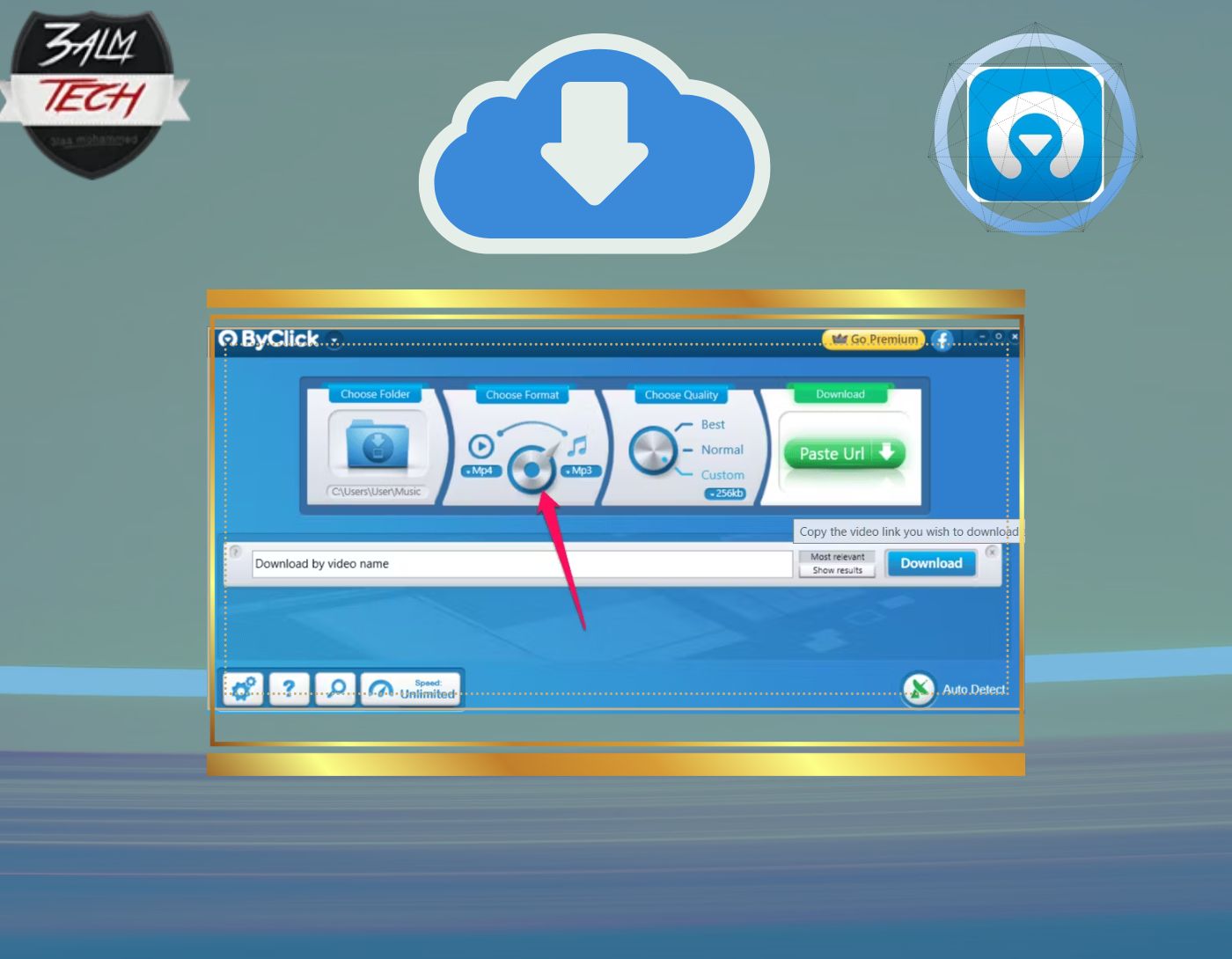Image resolution: width=1232 pixels, height=959 pixels.
Task: Close the ByClick window
Action: 1014,336
